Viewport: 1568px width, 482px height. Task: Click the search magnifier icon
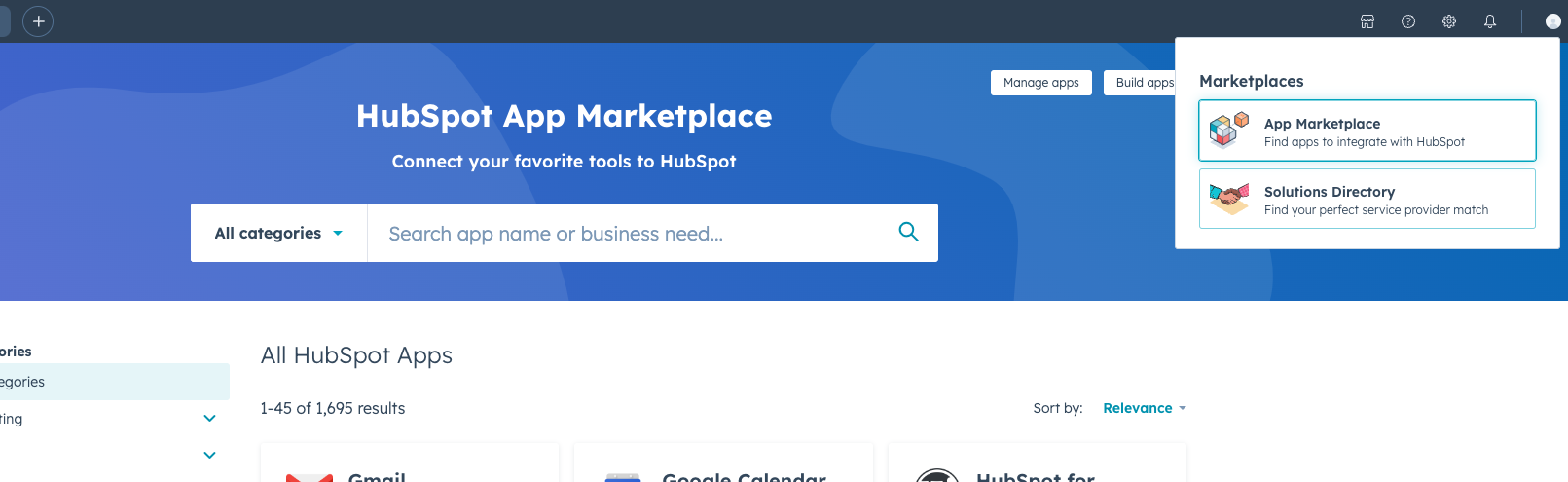point(908,232)
